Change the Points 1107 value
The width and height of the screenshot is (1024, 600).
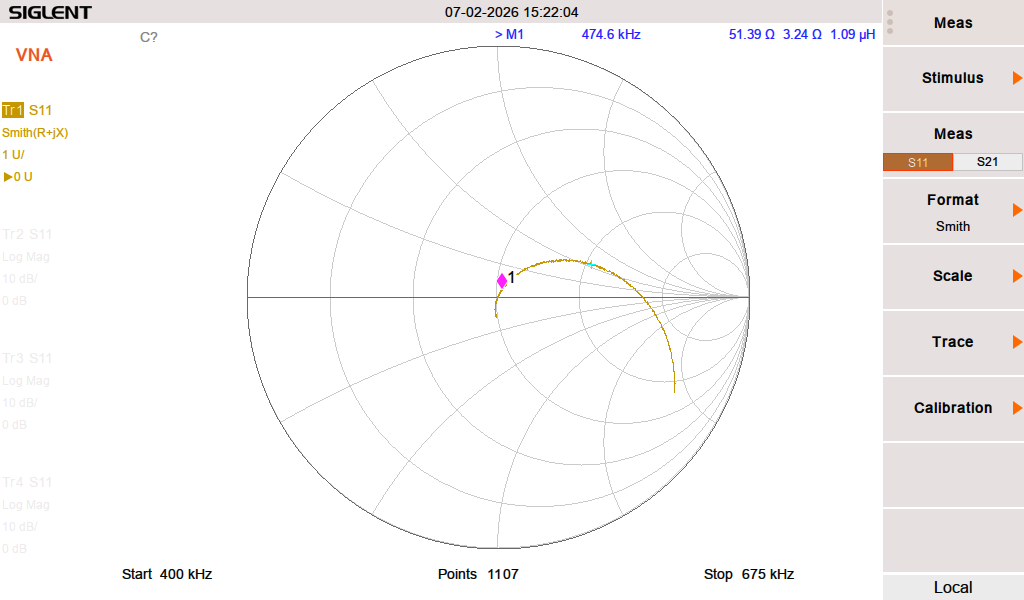pos(478,574)
